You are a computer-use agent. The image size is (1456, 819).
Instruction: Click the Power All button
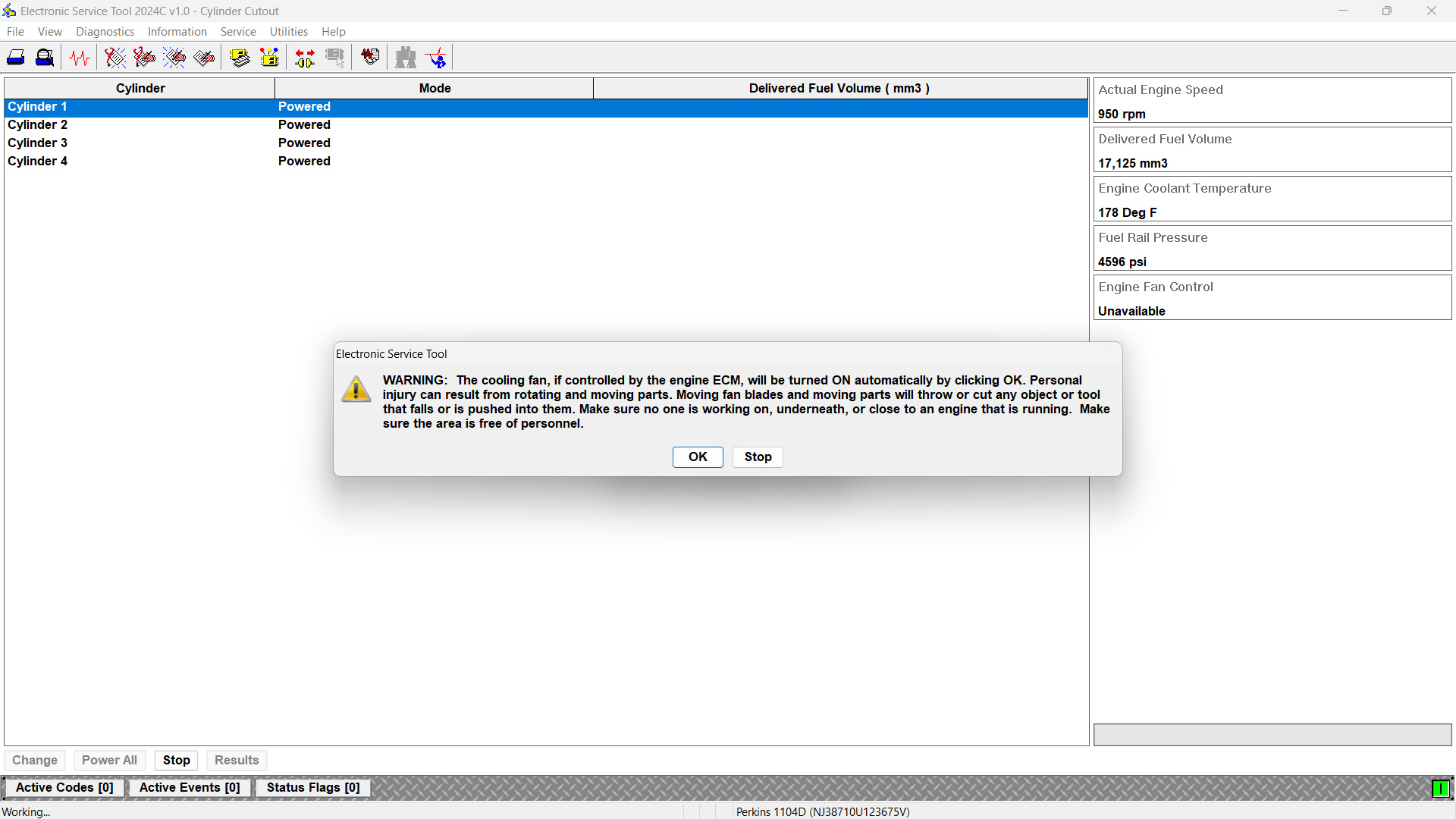109,760
